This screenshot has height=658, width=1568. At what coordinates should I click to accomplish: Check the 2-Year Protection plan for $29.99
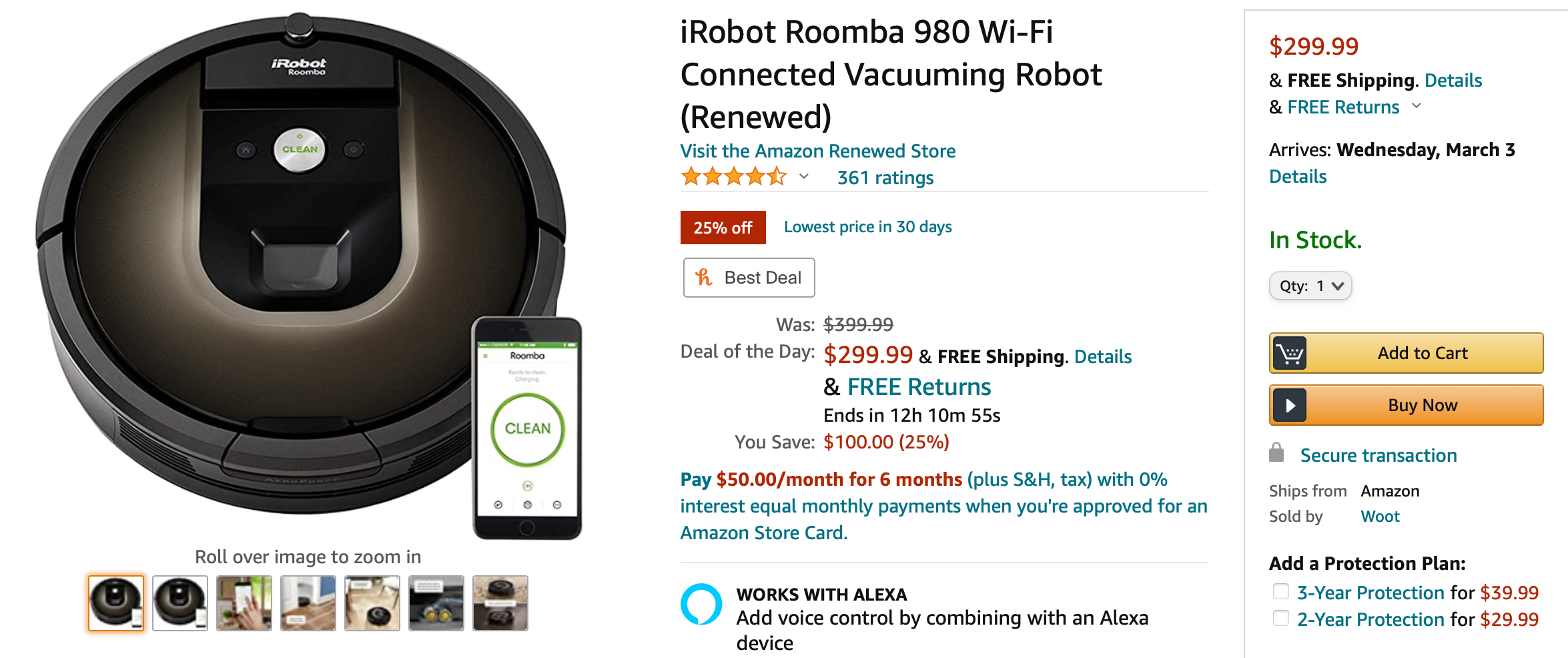coord(1280,618)
